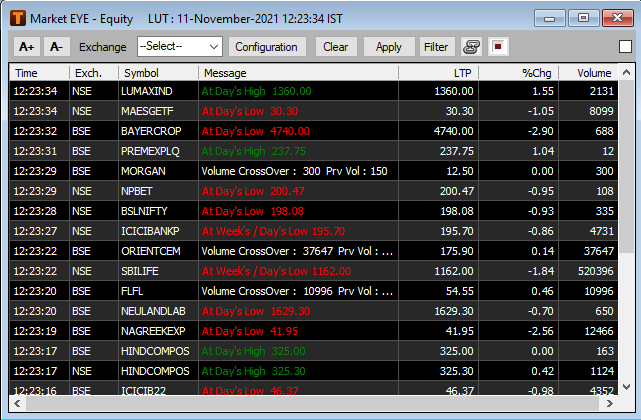Click the red stop square icon

click(498, 47)
